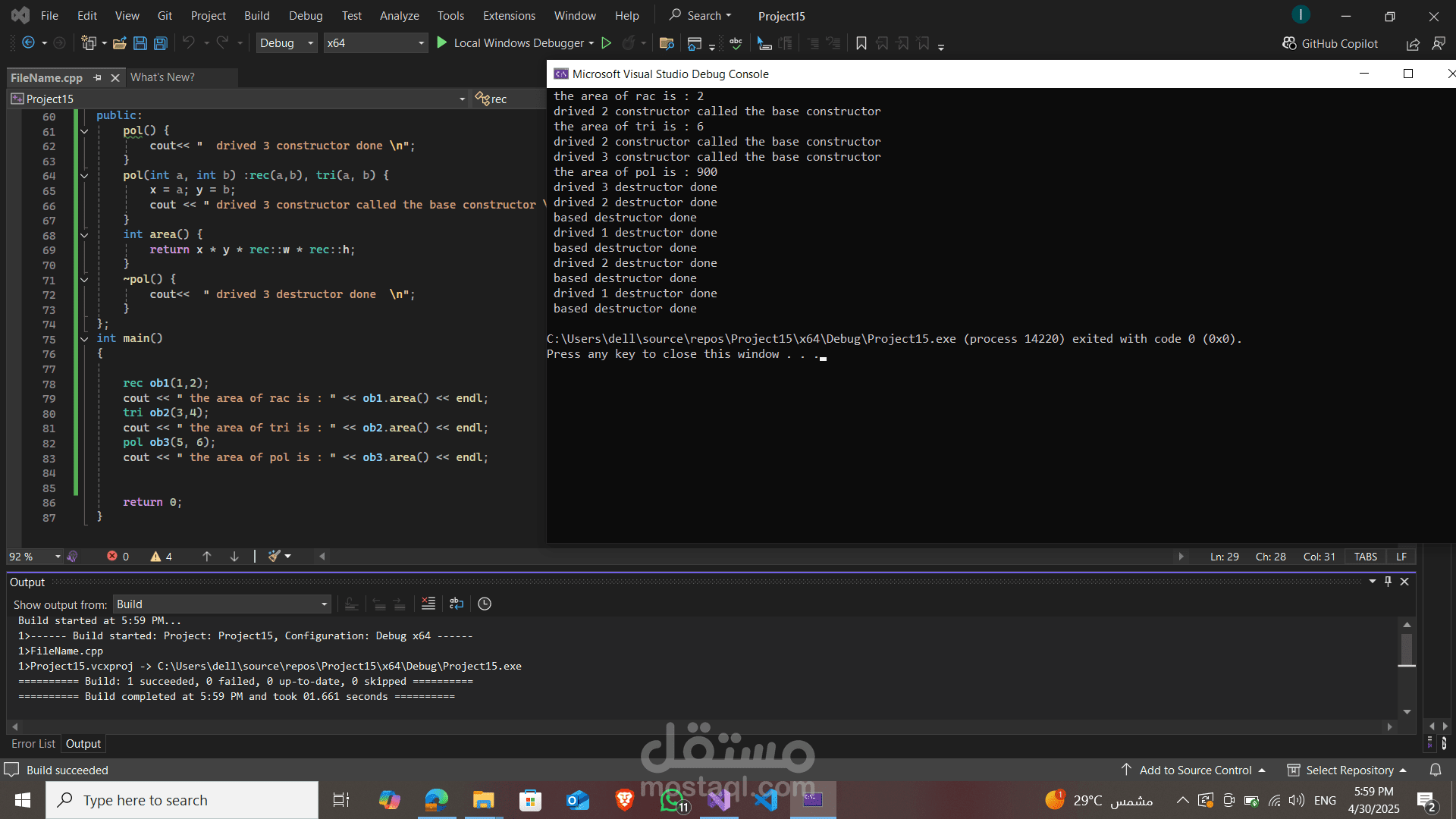Collapse the main() function at line 75
Viewport: 1456px width, 819px height.
[x=84, y=339]
